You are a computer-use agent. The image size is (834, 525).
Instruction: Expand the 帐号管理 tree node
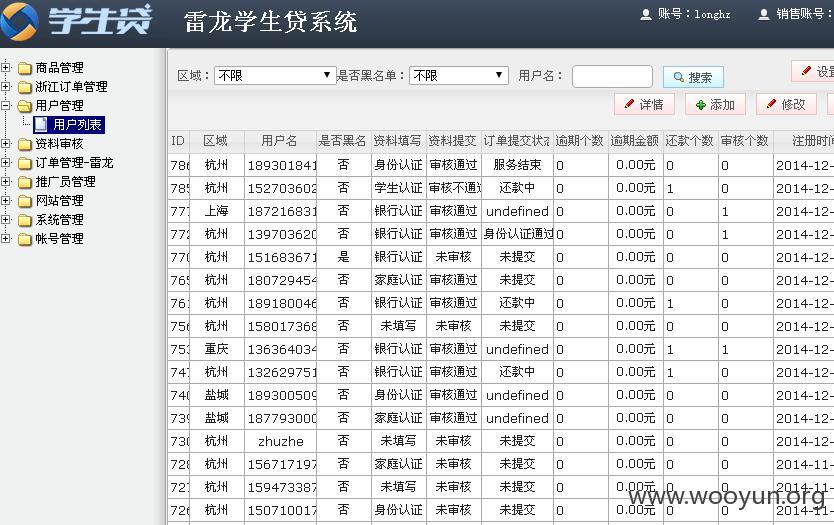5,238
